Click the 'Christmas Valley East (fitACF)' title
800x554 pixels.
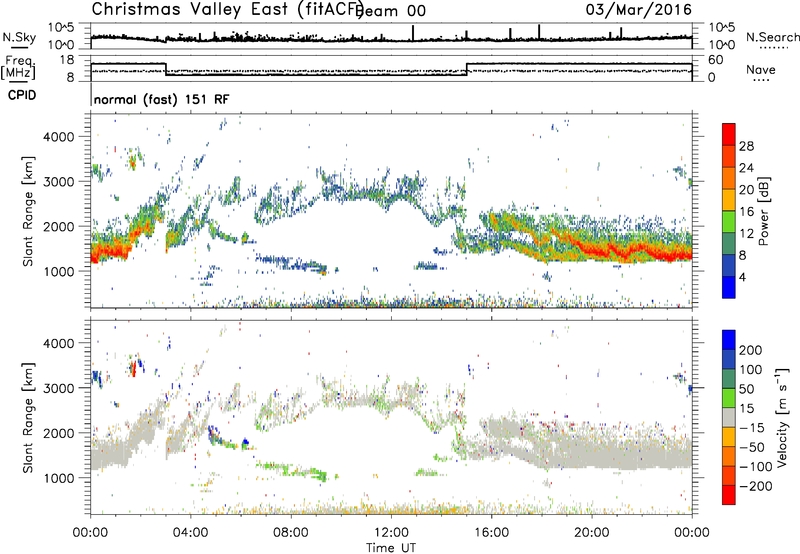[x=228, y=9]
